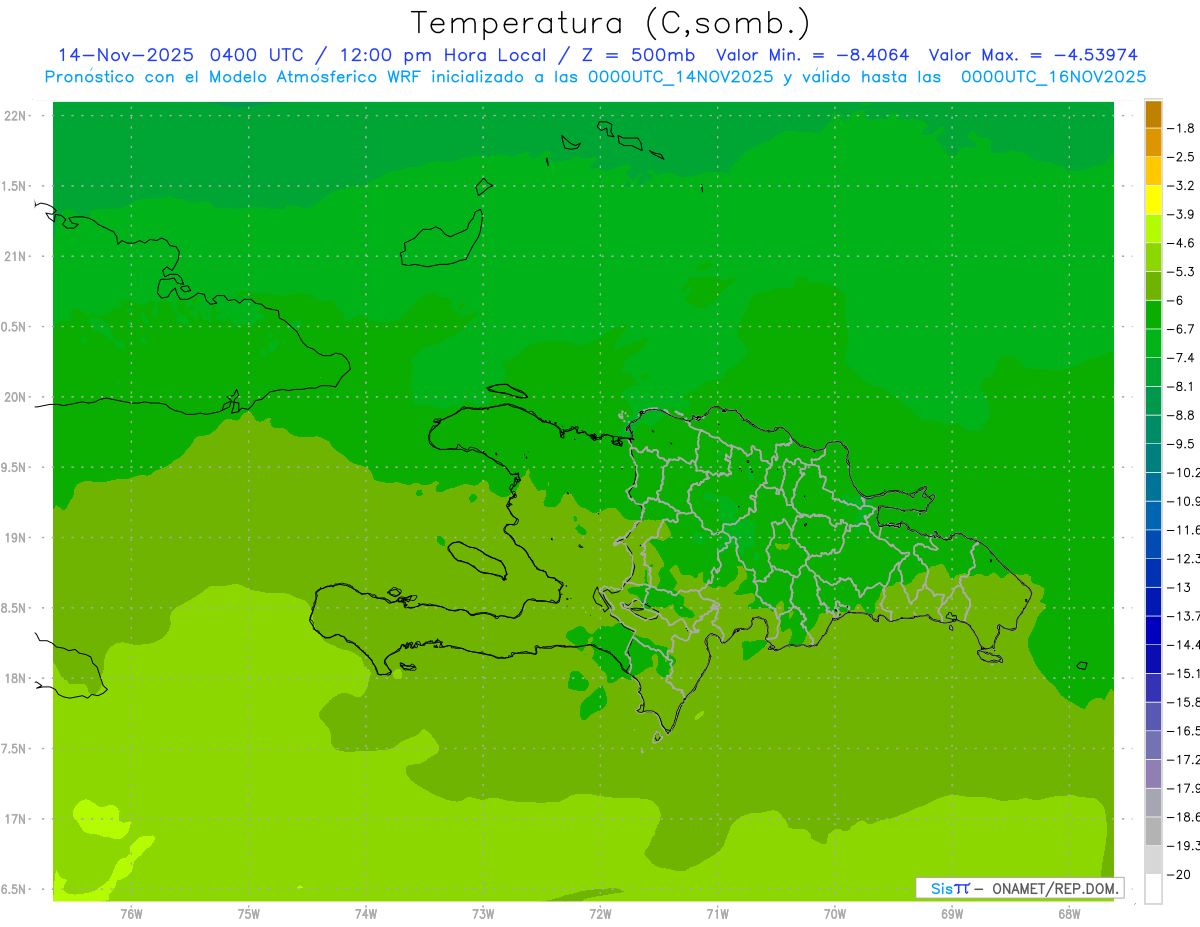
Task: Click the '70W' longitude label
Action: pos(835,914)
